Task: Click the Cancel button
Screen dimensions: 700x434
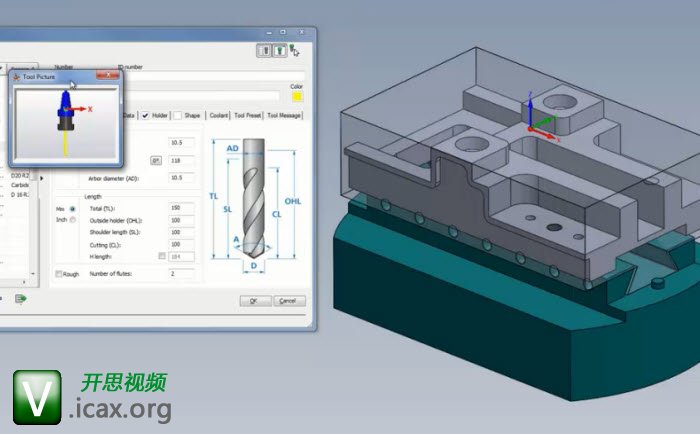Action: (x=289, y=301)
